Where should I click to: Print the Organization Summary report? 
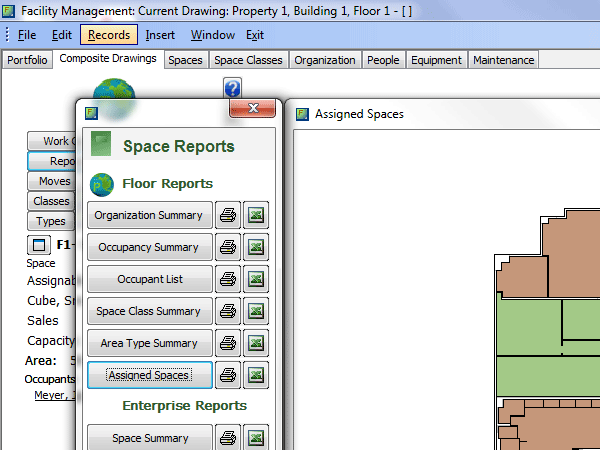coord(228,215)
